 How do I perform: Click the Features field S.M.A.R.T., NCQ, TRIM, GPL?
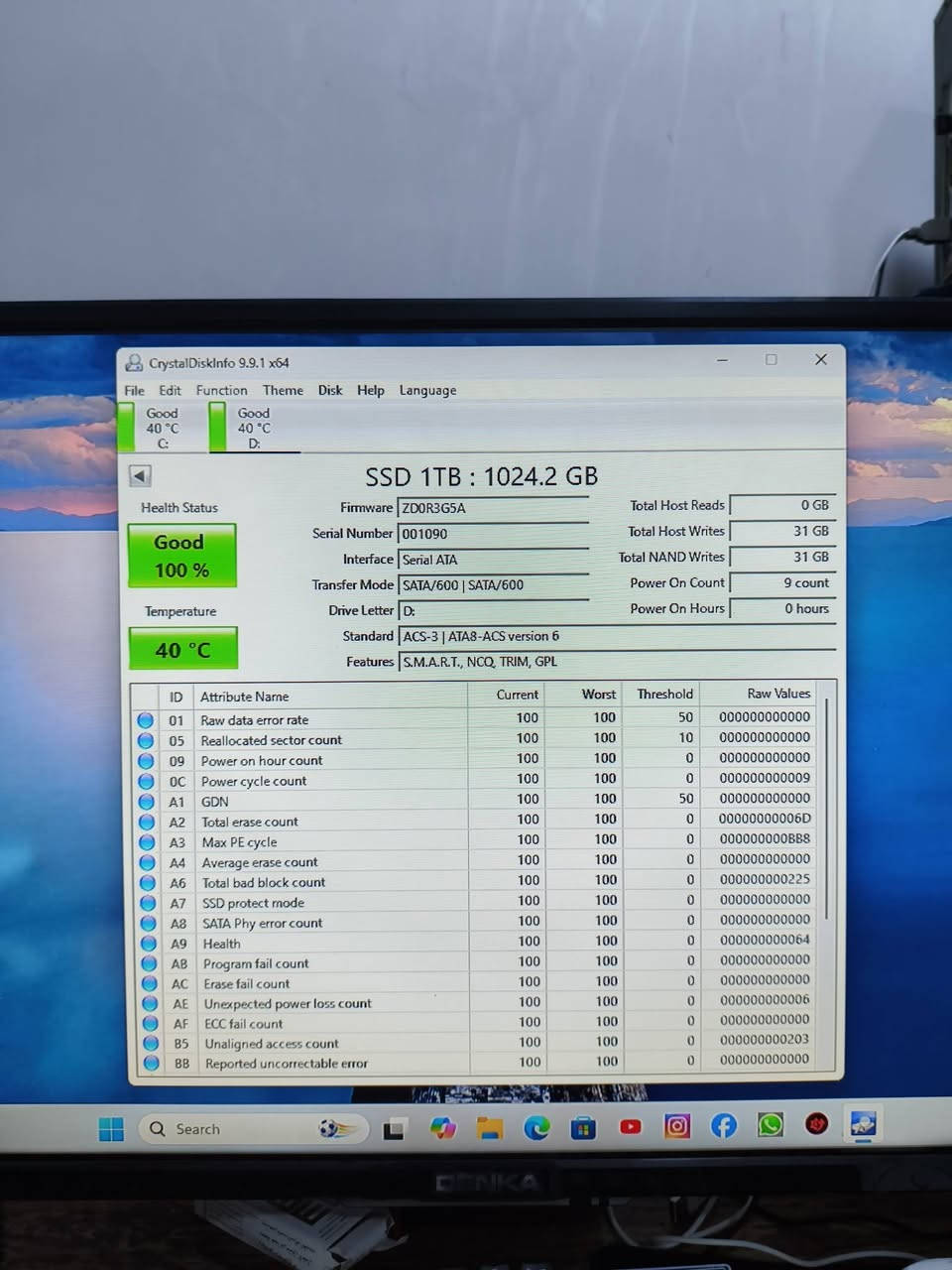tap(617, 662)
